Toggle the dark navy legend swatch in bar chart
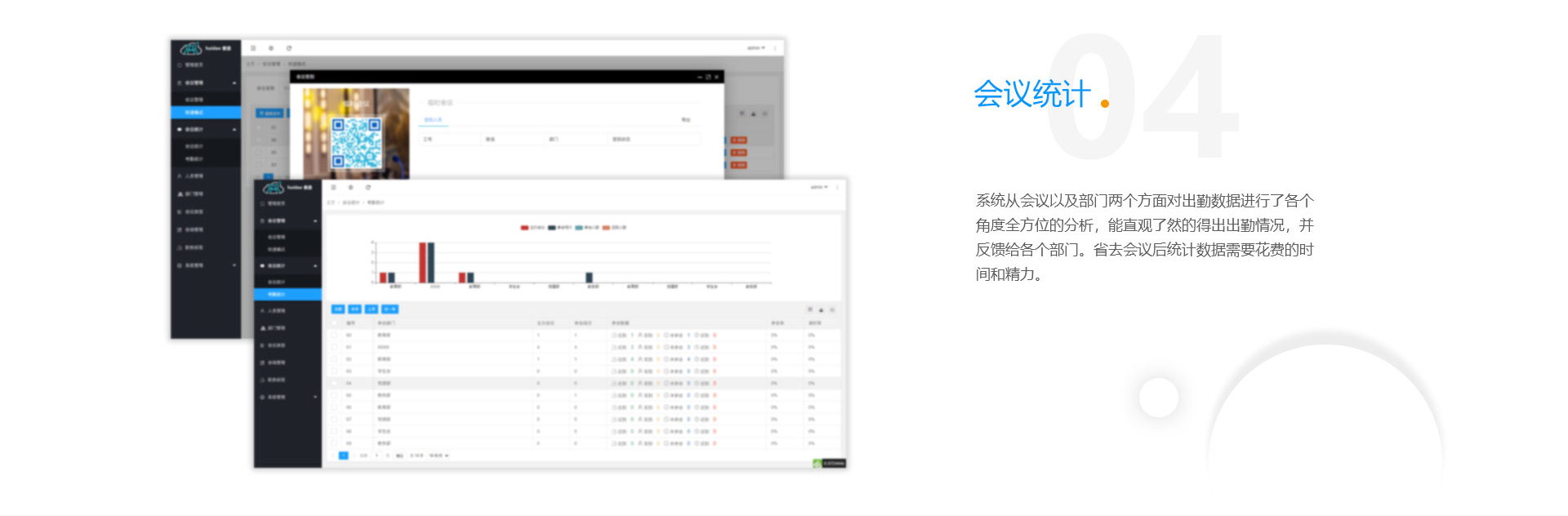1568x516 pixels. coord(552,228)
